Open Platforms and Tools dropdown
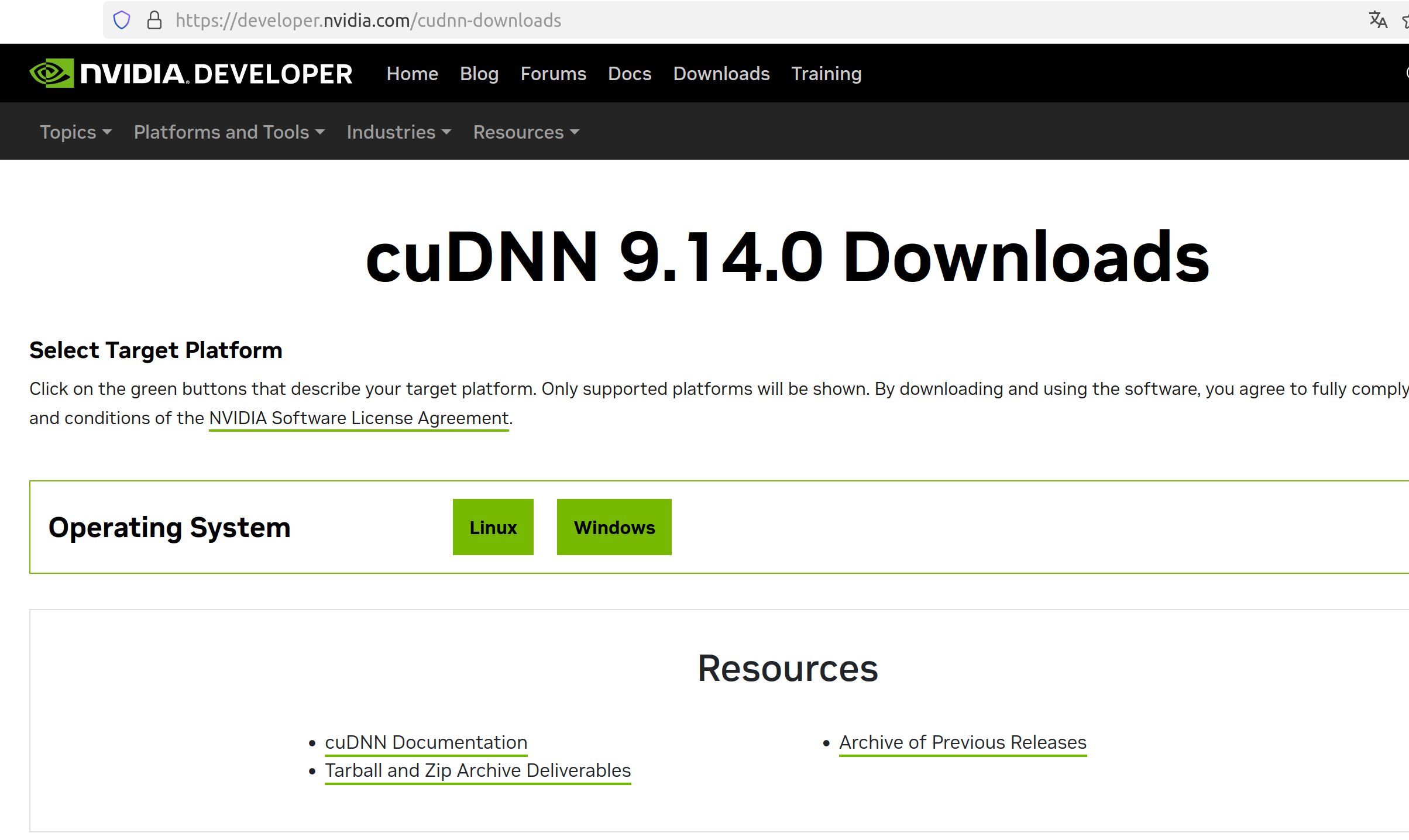1409x840 pixels. pos(229,132)
